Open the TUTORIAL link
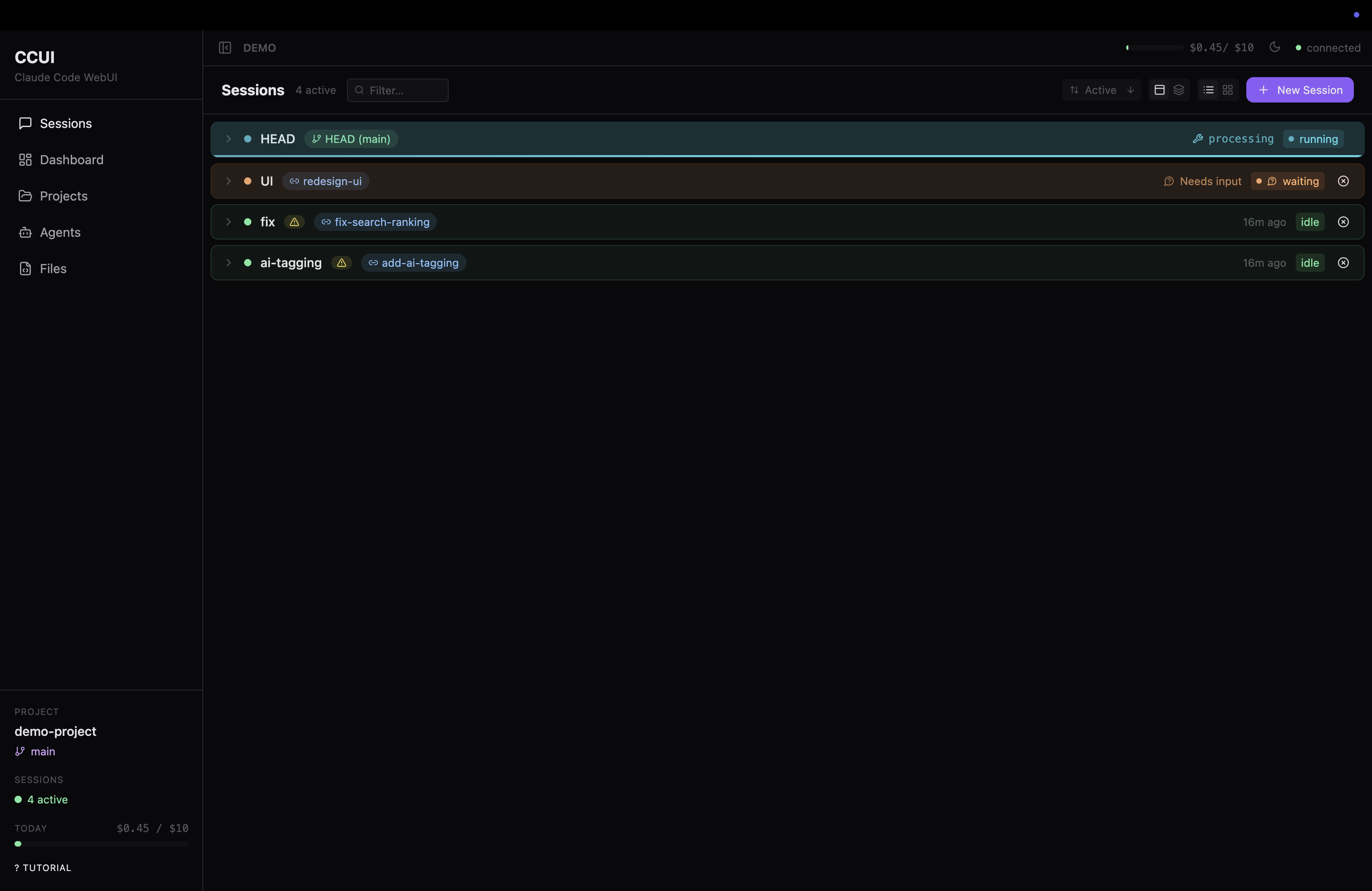The height and width of the screenshot is (891, 1372). pos(42,867)
